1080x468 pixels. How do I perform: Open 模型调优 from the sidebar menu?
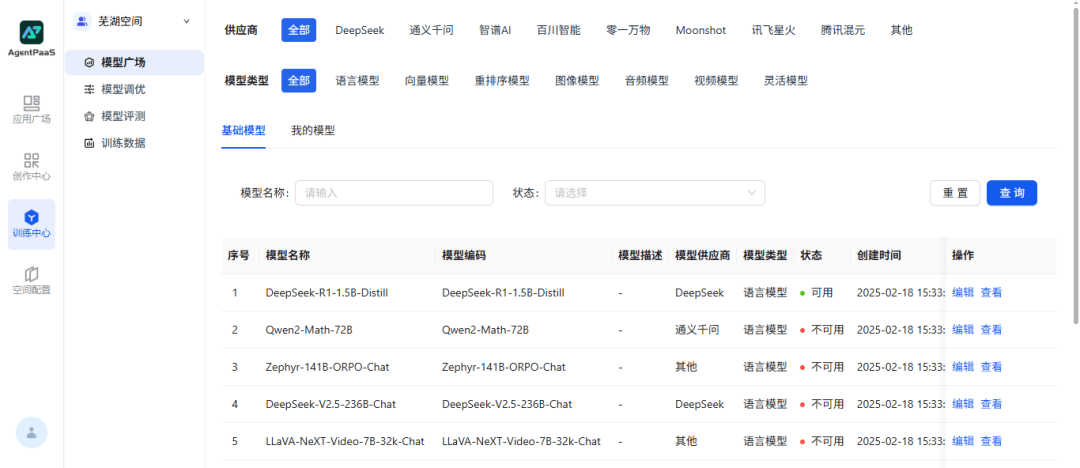(122, 89)
